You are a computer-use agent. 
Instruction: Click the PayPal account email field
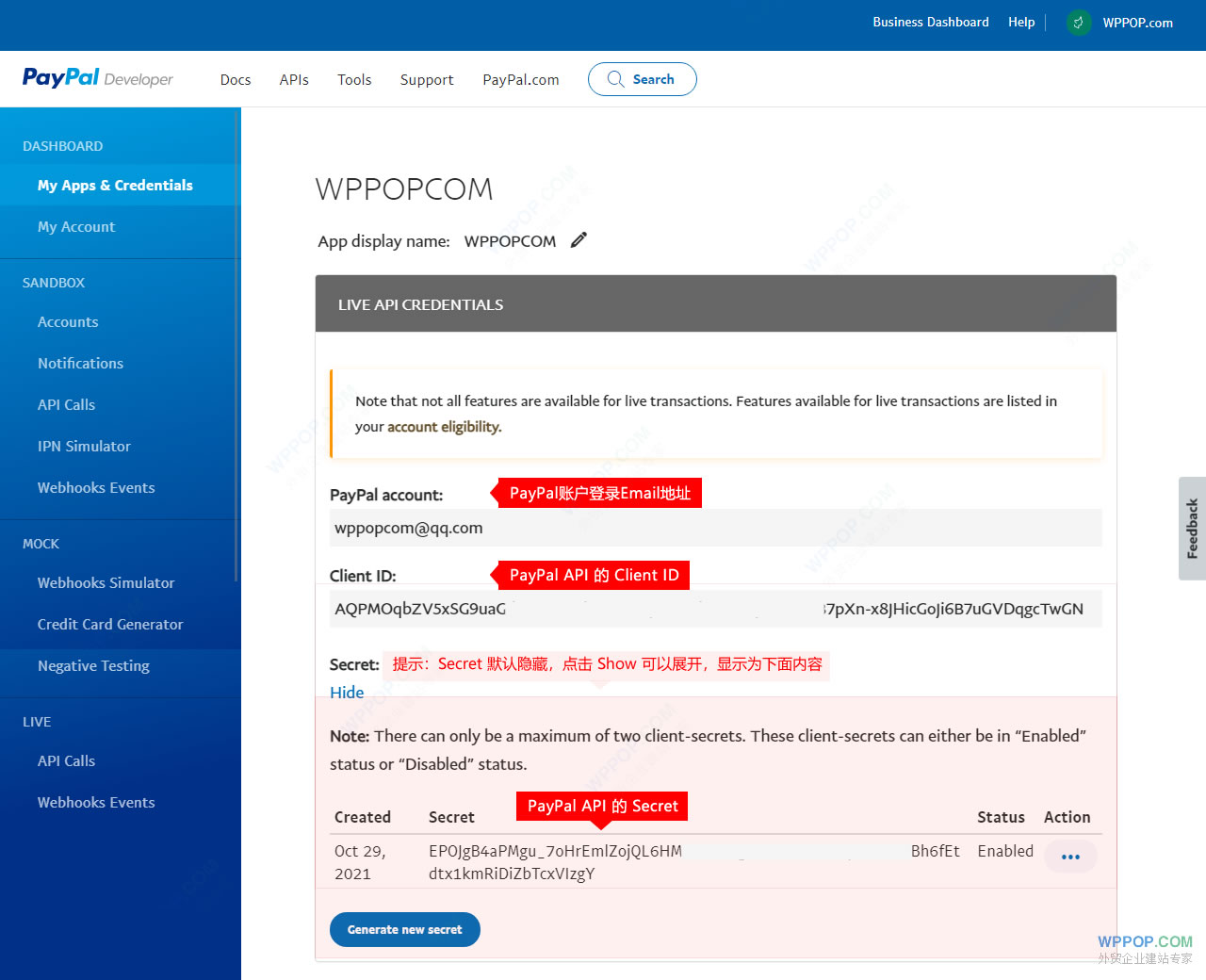[716, 528]
